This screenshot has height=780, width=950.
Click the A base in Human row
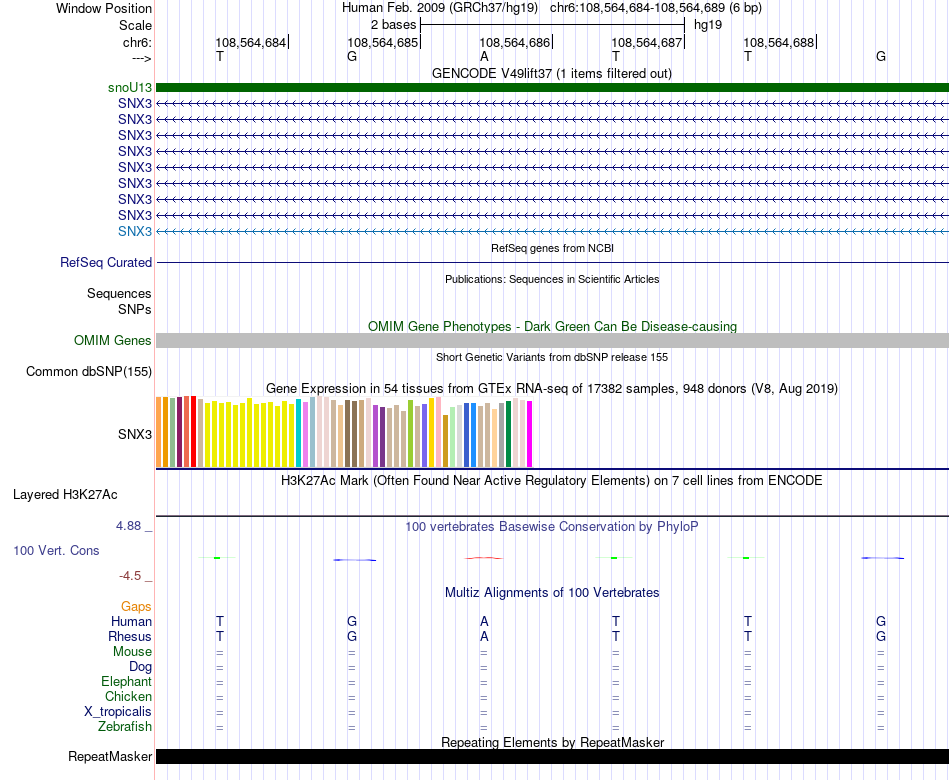484,621
